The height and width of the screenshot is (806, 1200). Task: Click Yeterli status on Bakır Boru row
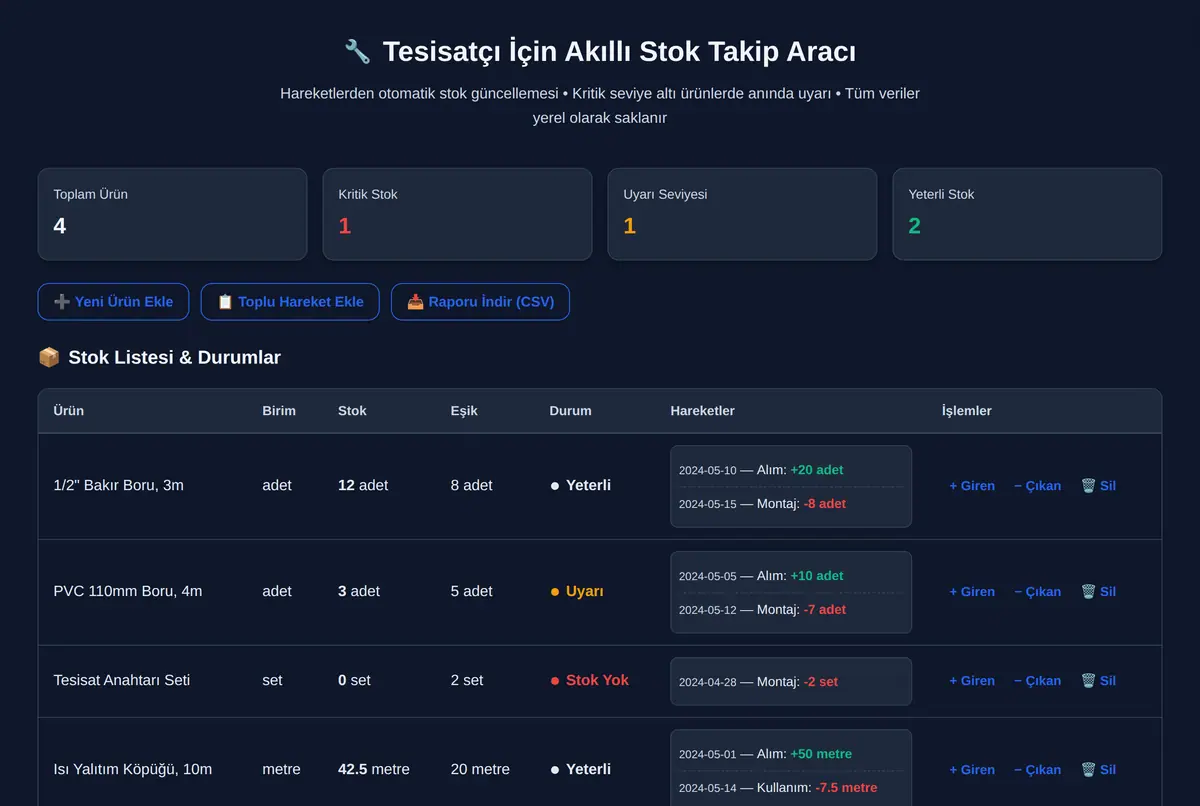[x=580, y=486]
